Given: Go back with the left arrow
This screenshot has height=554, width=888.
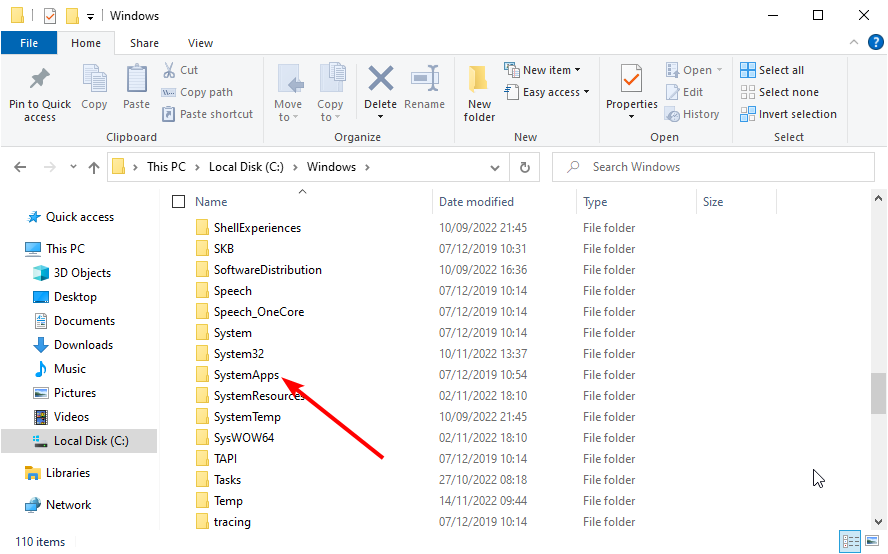Looking at the screenshot, I should click(x=20, y=167).
